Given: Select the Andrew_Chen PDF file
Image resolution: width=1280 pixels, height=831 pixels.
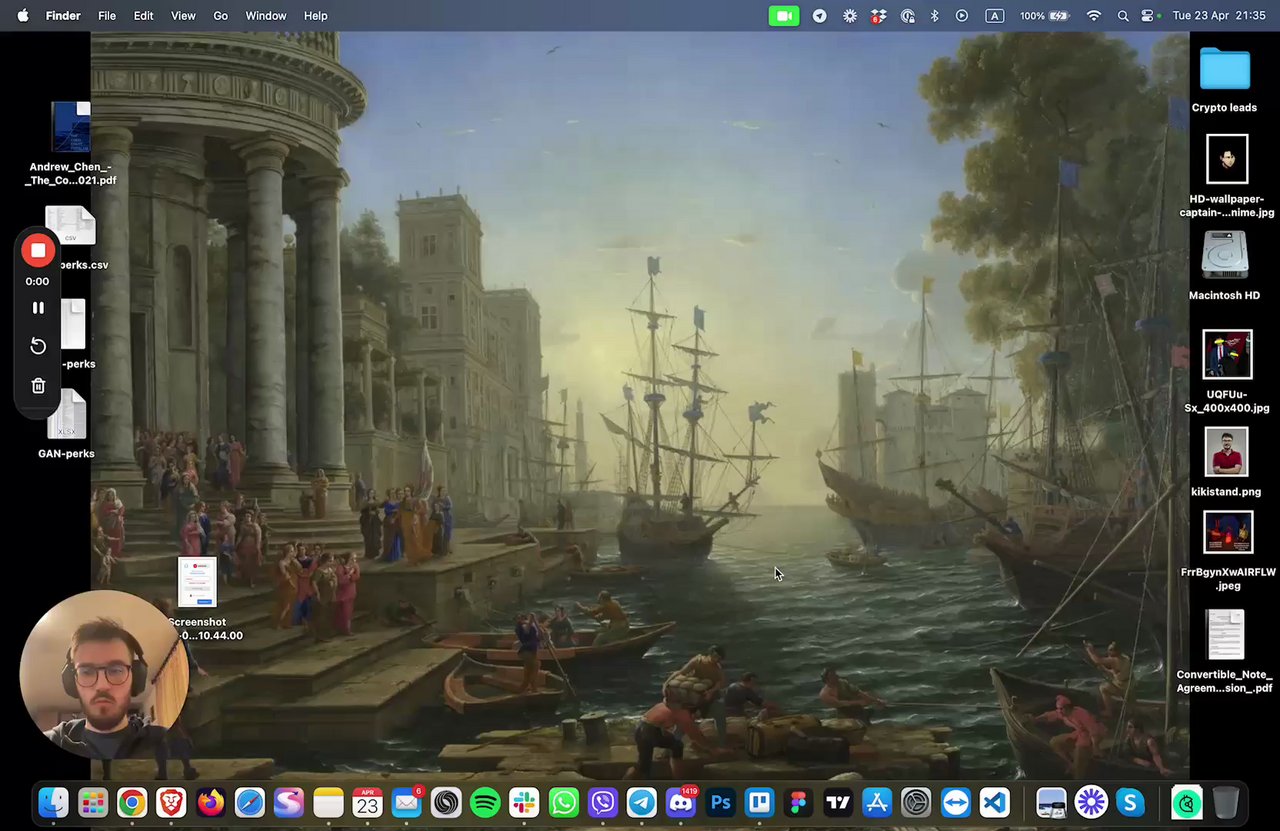Looking at the screenshot, I should click(x=71, y=127).
